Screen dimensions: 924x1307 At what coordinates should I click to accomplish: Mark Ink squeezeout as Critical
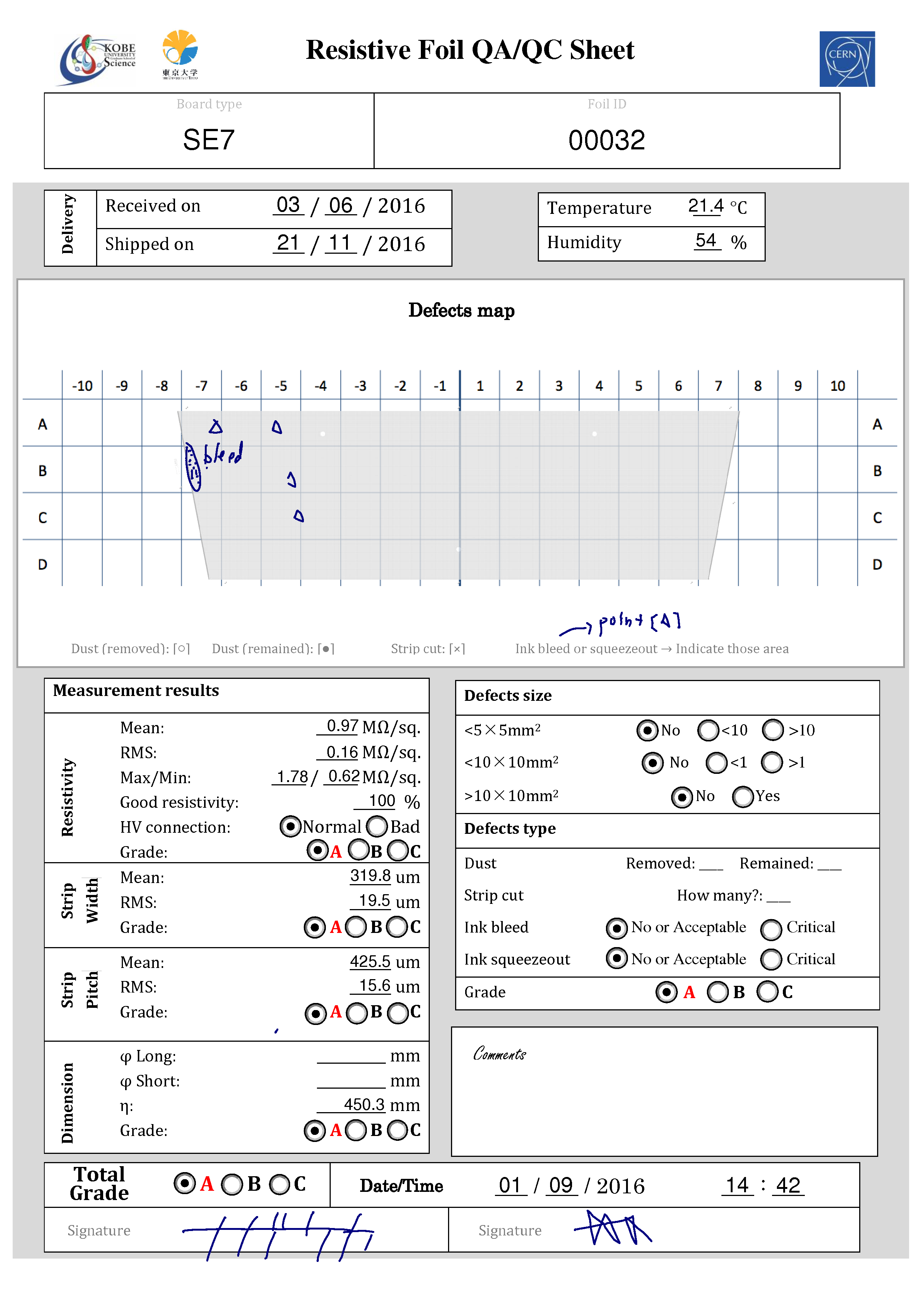(771, 959)
